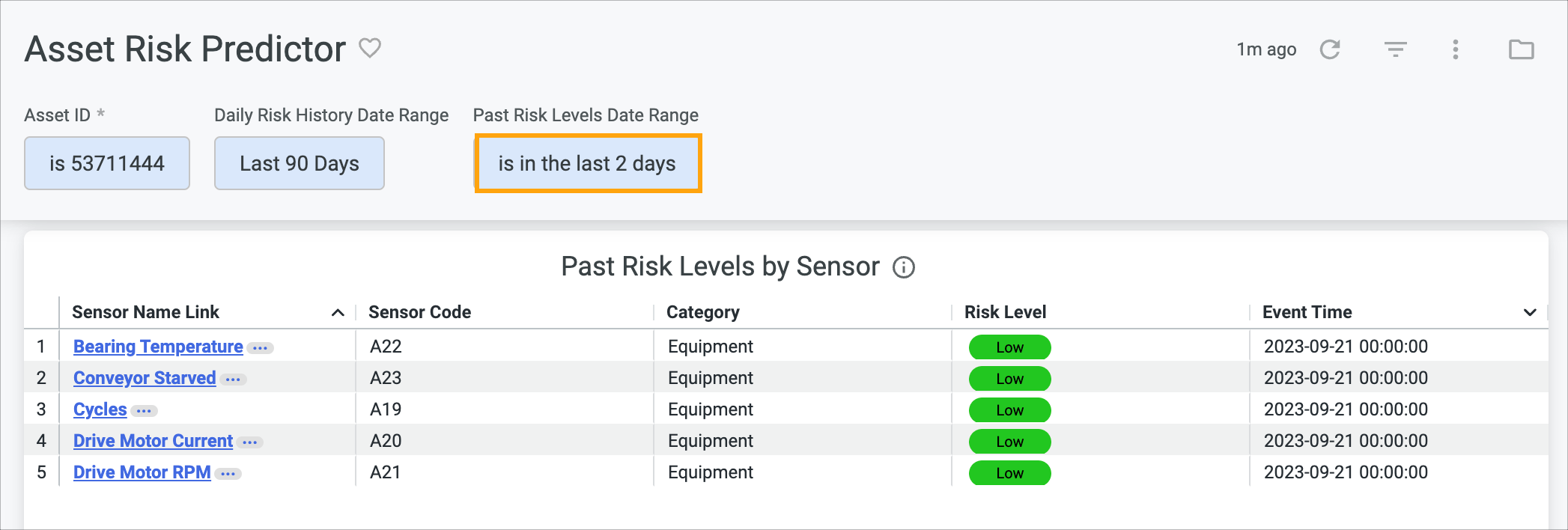
Task: Open ellipsis next to Cycles
Action: click(x=144, y=411)
